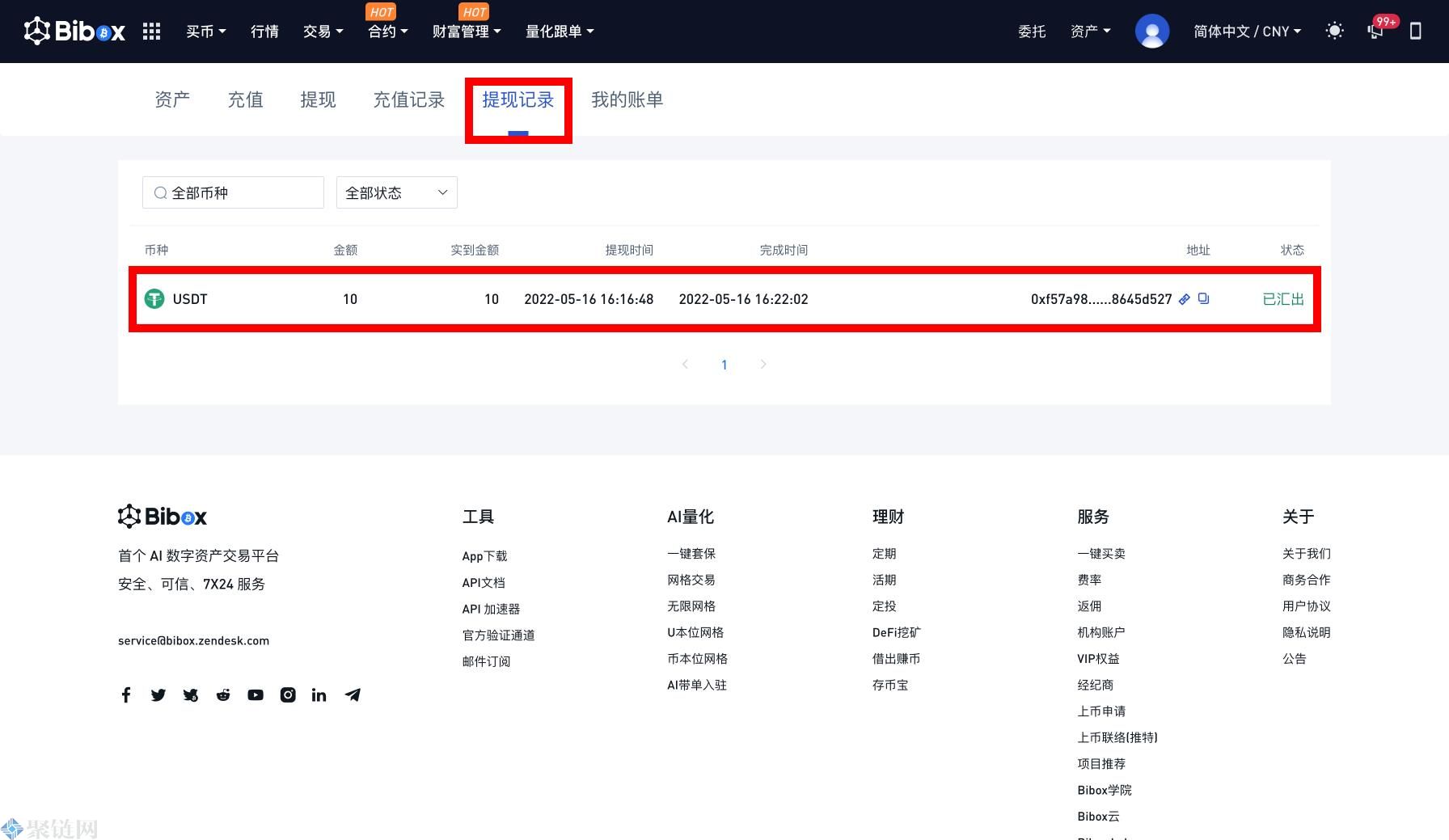Switch to the 我的账单 tab

click(627, 99)
